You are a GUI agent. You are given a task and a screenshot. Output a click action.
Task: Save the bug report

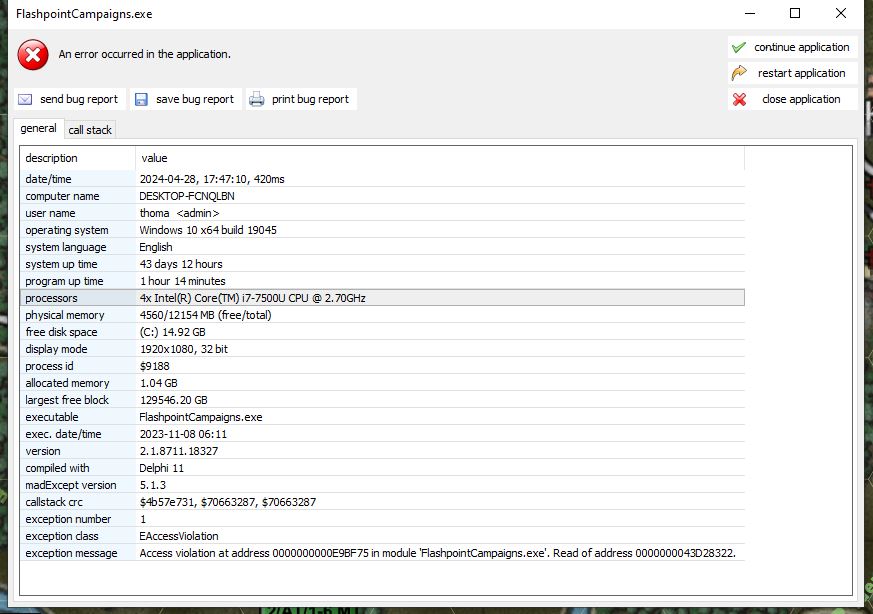[x=186, y=100]
